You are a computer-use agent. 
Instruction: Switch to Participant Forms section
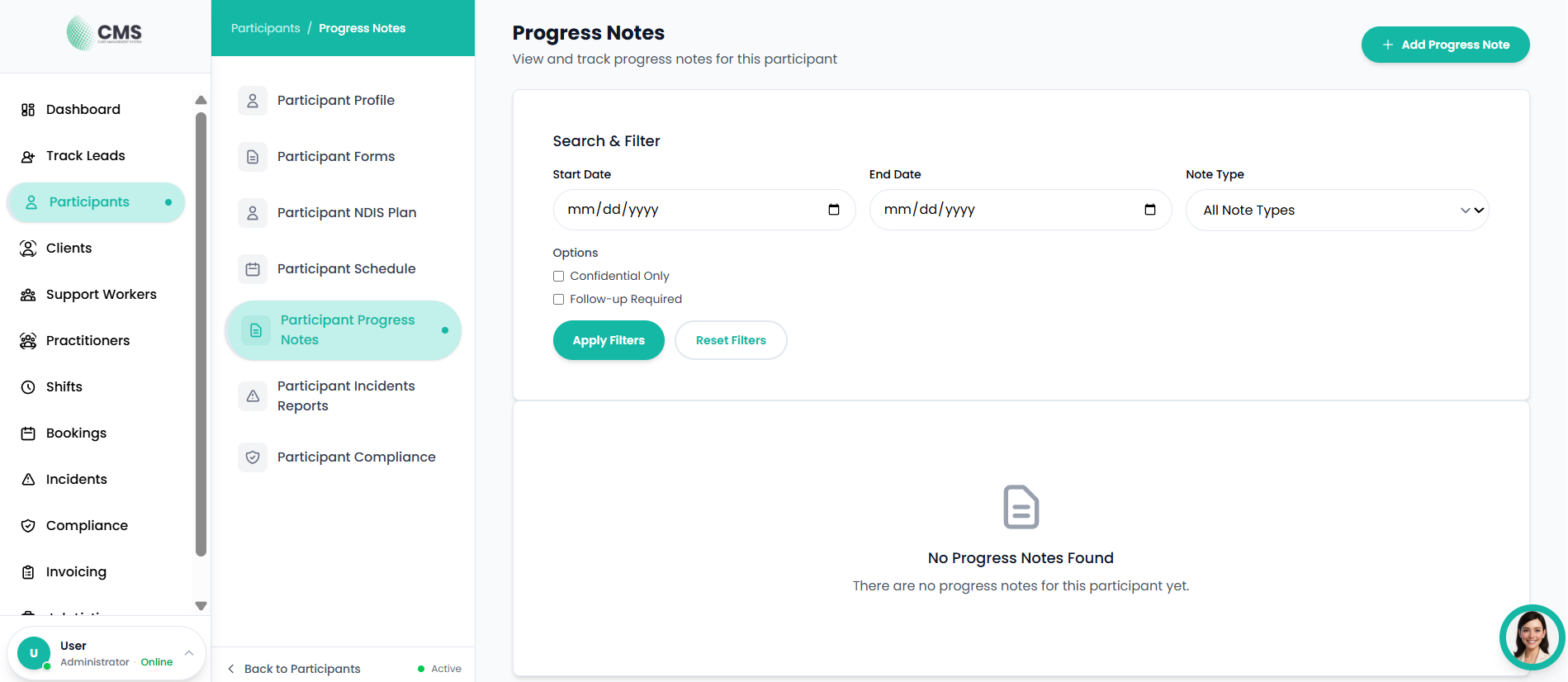coord(336,156)
